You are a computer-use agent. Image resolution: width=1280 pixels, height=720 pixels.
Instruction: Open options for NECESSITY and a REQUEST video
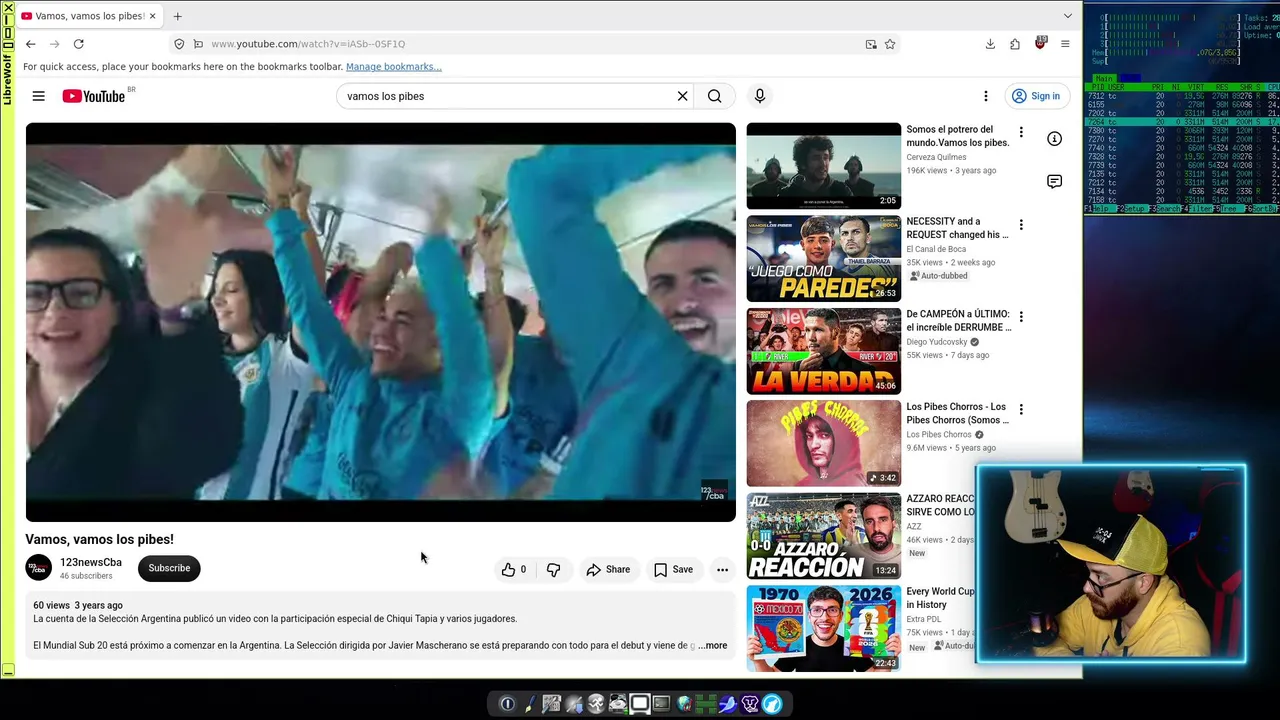click(1021, 225)
